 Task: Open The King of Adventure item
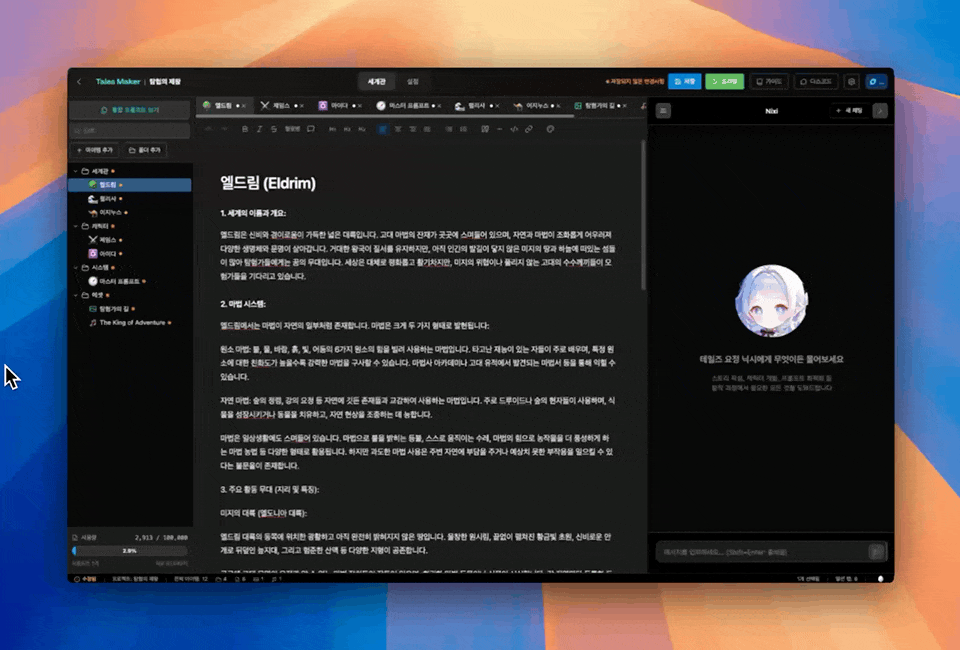132,323
